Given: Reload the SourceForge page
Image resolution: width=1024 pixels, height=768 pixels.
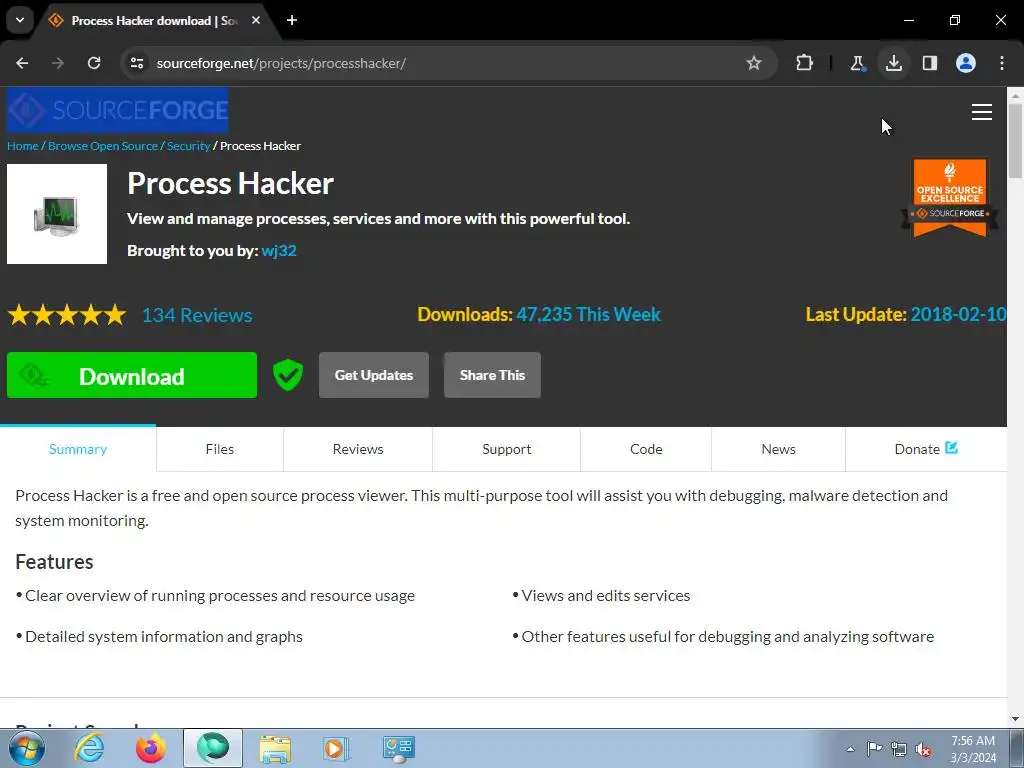Looking at the screenshot, I should pos(94,63).
